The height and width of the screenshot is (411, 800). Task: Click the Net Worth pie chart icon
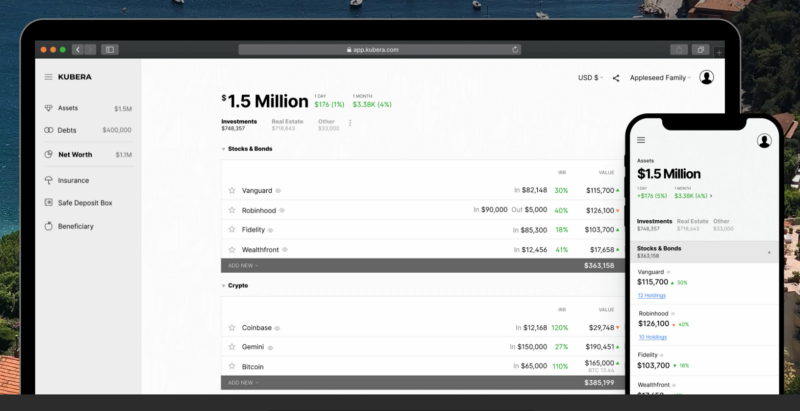coord(48,155)
